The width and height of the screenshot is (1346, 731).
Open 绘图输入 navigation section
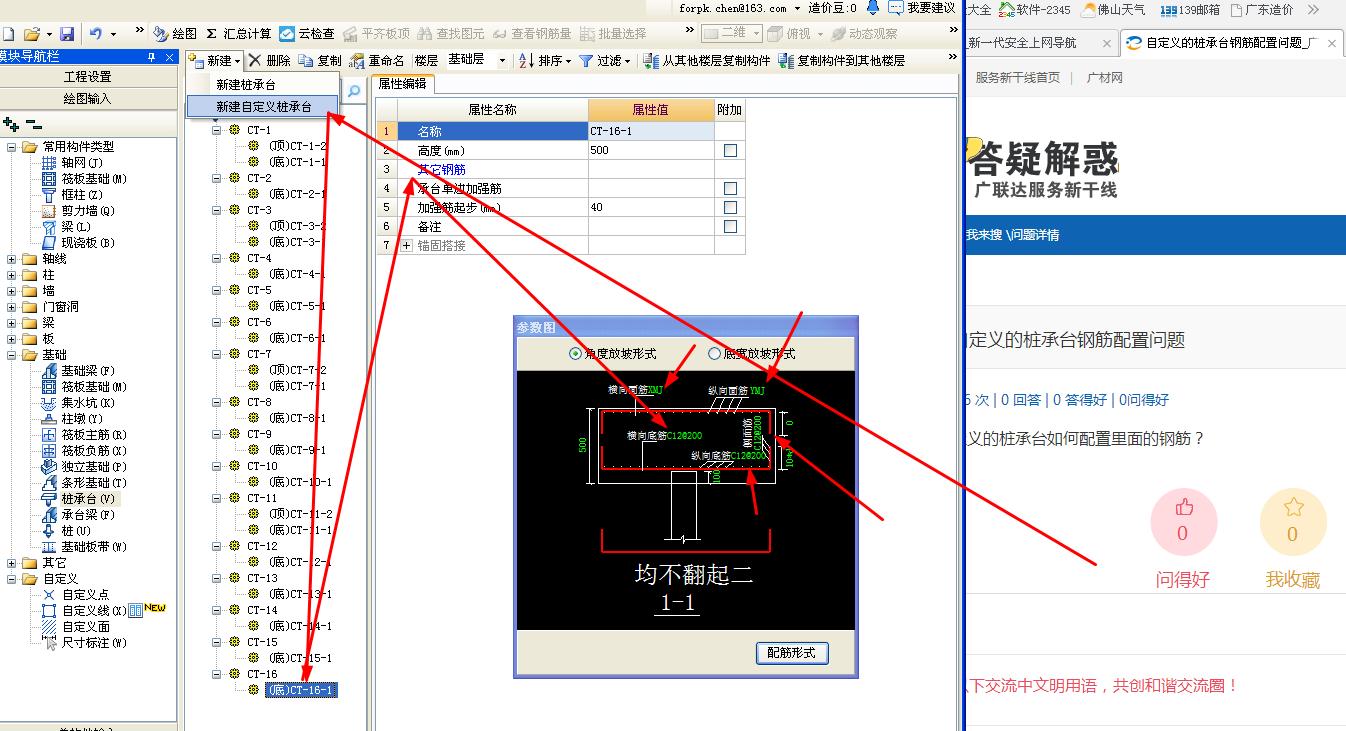88,98
